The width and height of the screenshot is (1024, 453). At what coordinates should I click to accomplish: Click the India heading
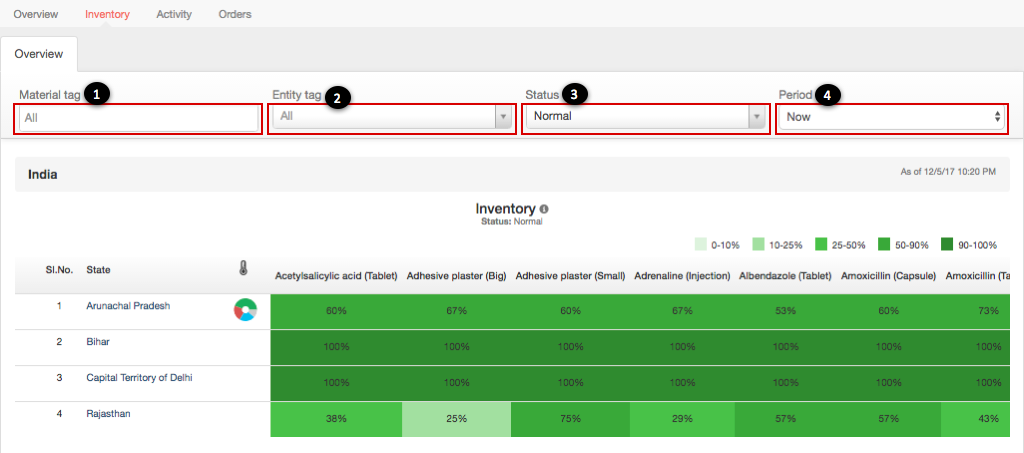click(42, 174)
